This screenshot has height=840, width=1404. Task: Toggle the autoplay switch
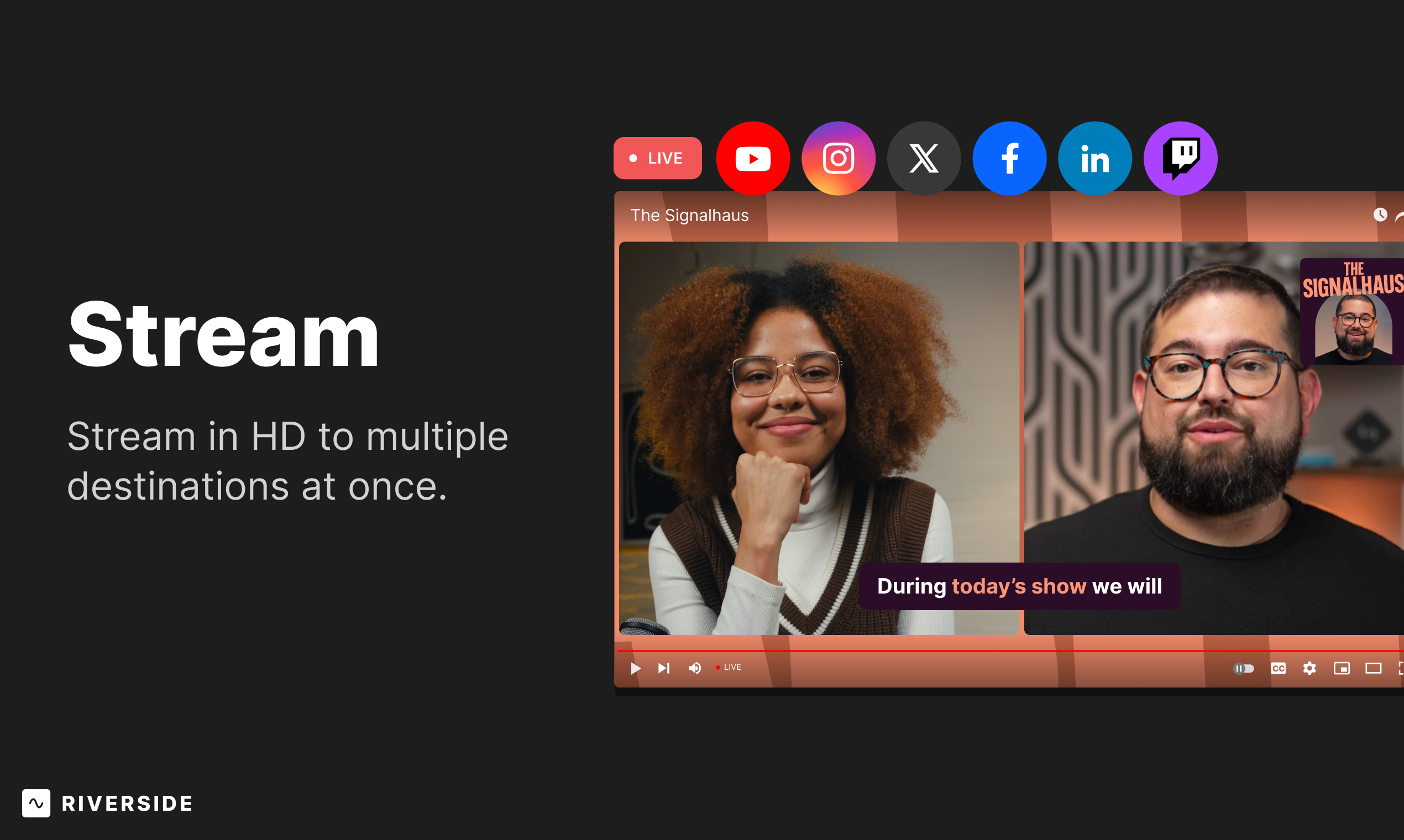tap(1243, 669)
